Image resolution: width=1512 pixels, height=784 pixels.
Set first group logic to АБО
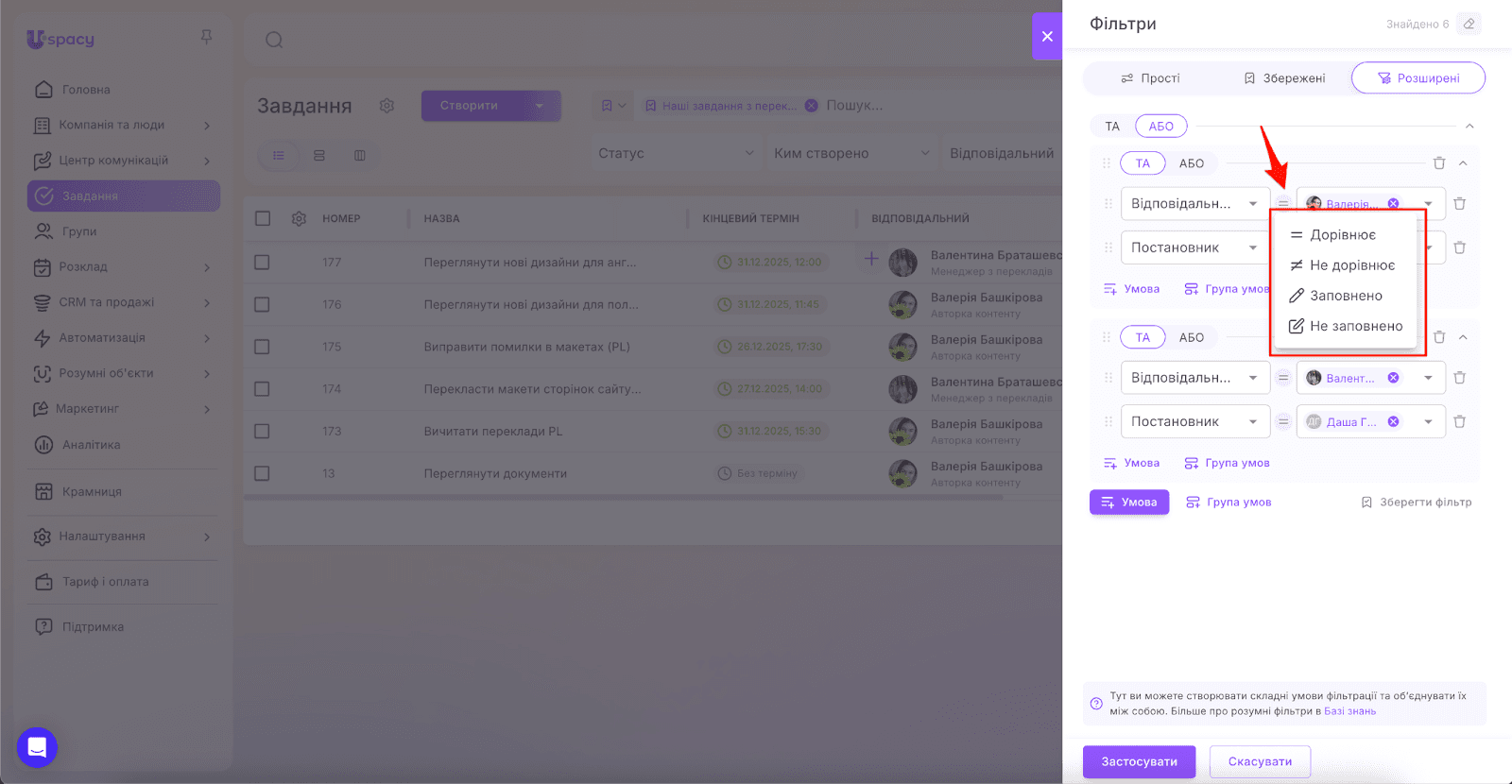coord(1192,163)
